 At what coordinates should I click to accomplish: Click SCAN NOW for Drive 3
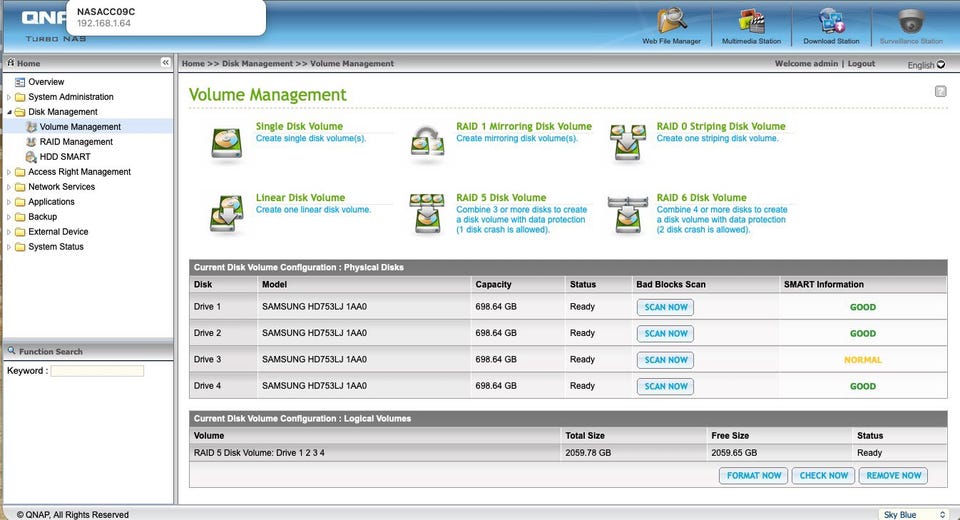pos(665,360)
